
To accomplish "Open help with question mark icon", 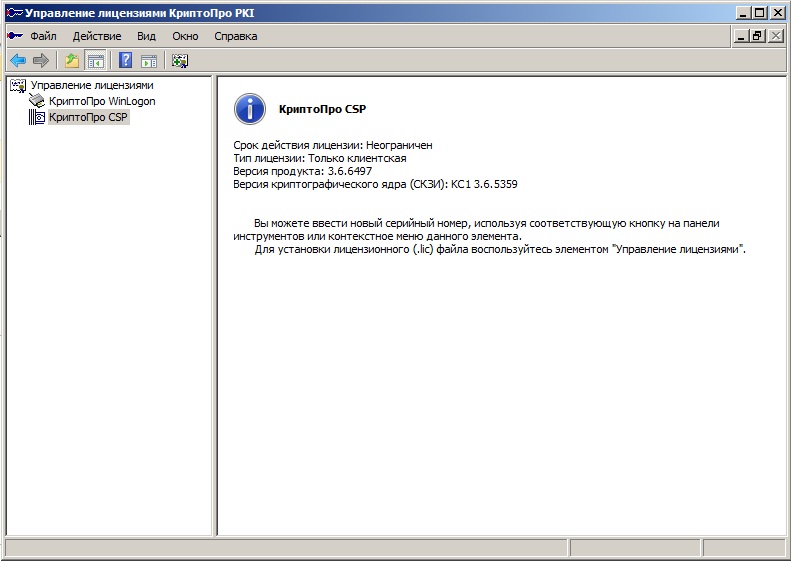I will [x=126, y=61].
